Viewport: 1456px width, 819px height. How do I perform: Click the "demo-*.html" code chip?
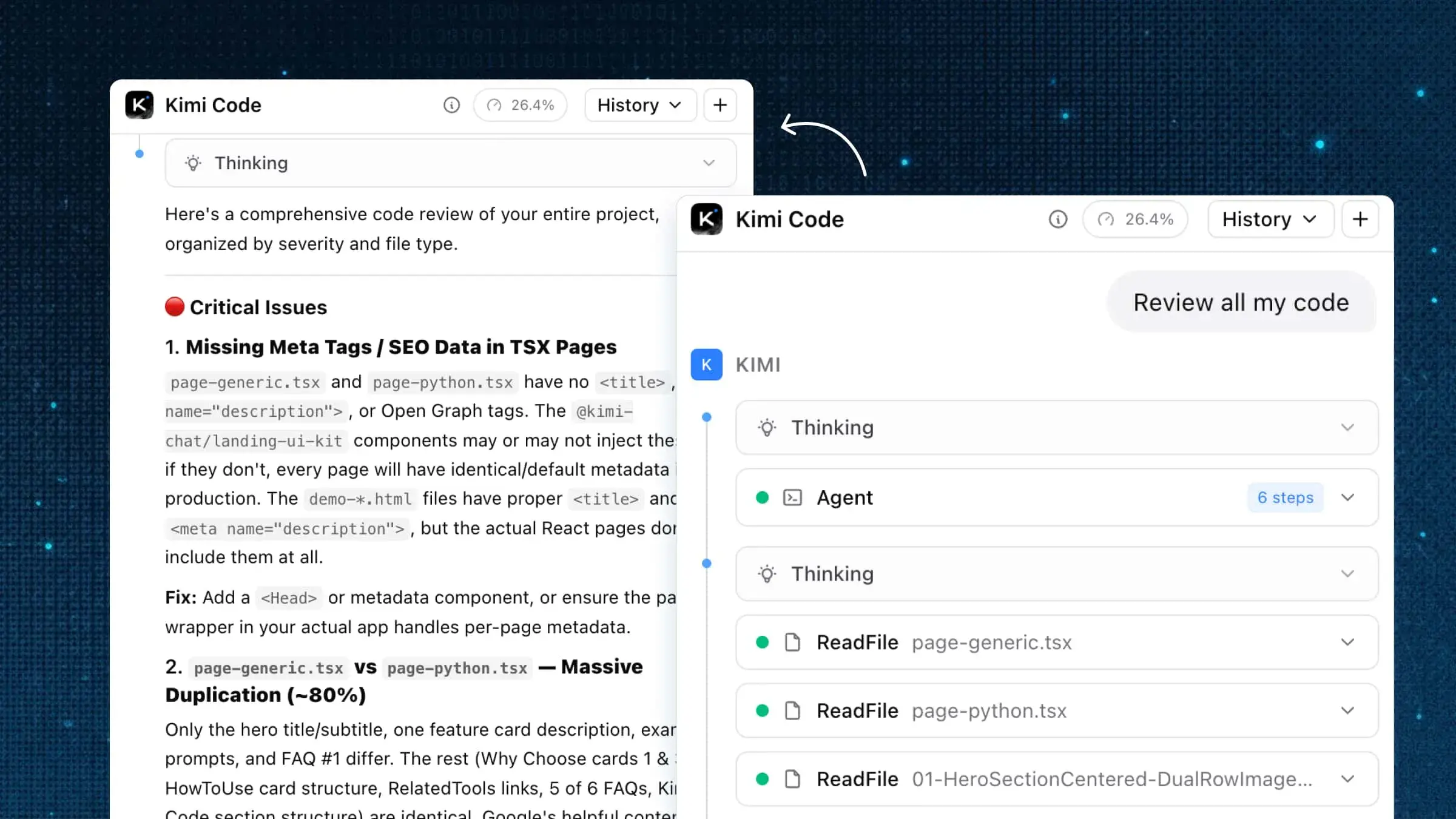(360, 499)
